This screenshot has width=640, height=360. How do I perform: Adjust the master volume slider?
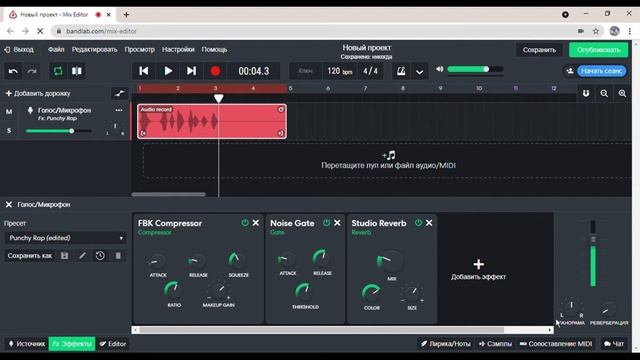tap(475, 69)
